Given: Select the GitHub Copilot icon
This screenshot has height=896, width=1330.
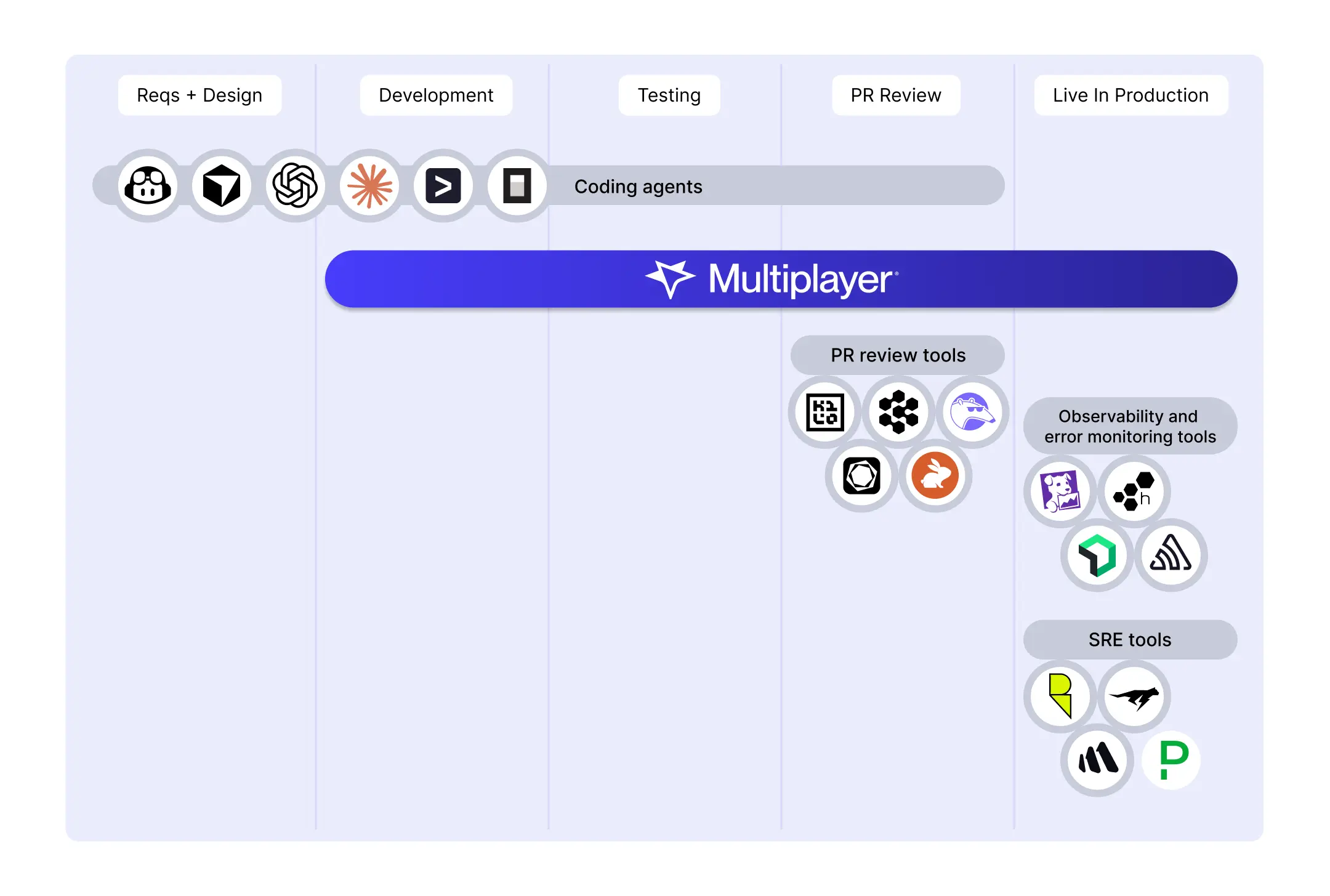Looking at the screenshot, I should tap(147, 186).
